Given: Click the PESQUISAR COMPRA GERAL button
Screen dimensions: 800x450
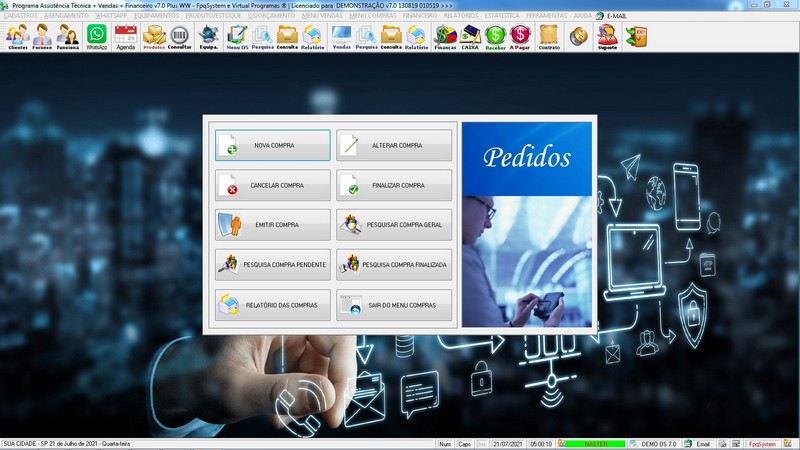Looking at the screenshot, I should tap(394, 225).
